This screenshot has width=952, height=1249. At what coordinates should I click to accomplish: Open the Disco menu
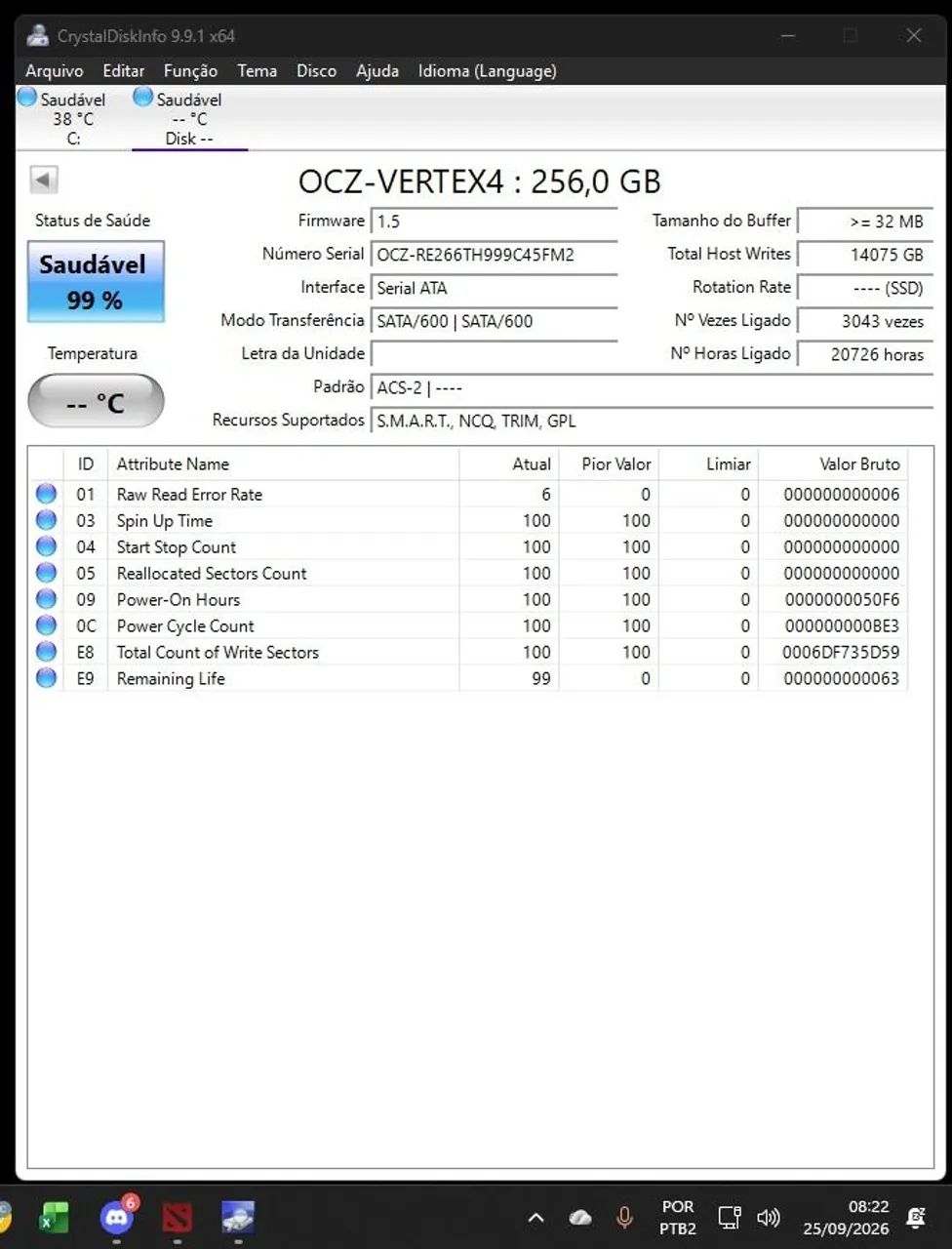click(x=316, y=70)
